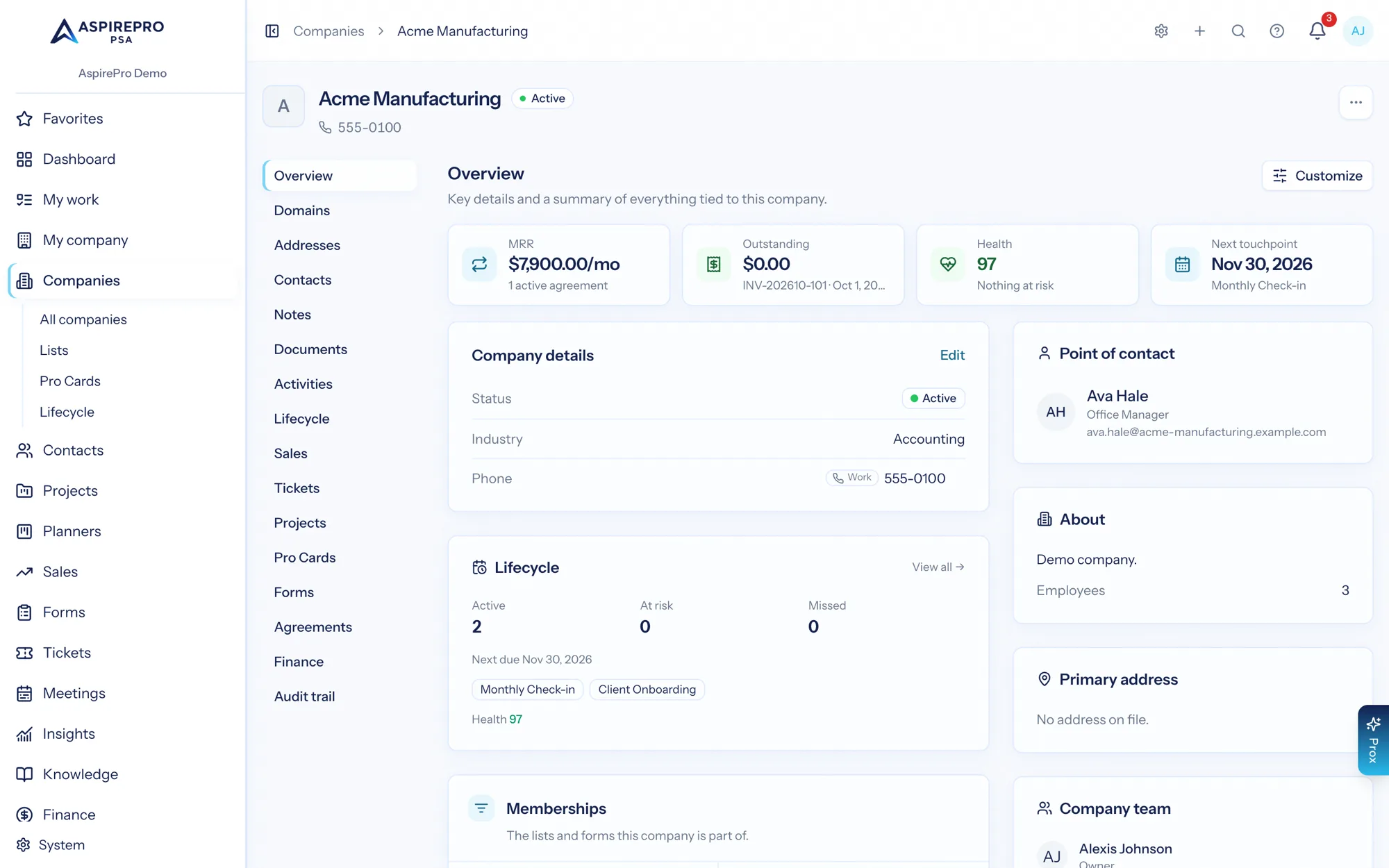Click the Companies breadcrumb link
Viewport: 1389px width, 868px height.
[x=328, y=31]
